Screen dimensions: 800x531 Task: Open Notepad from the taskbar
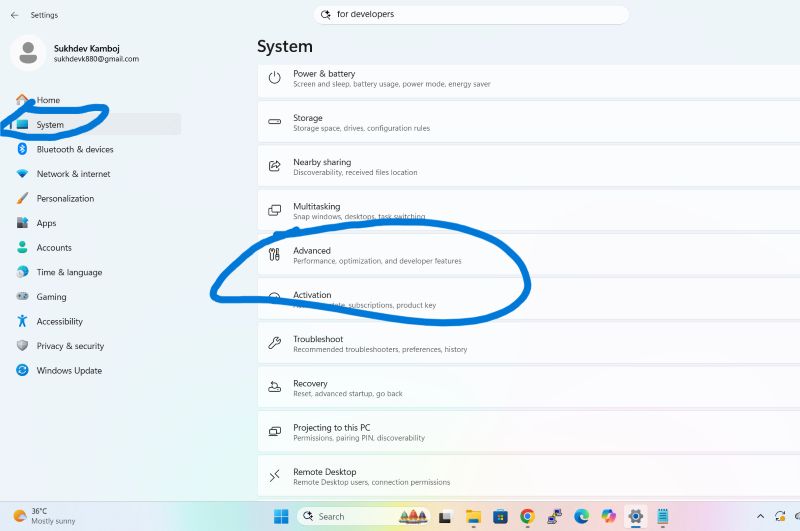(663, 517)
